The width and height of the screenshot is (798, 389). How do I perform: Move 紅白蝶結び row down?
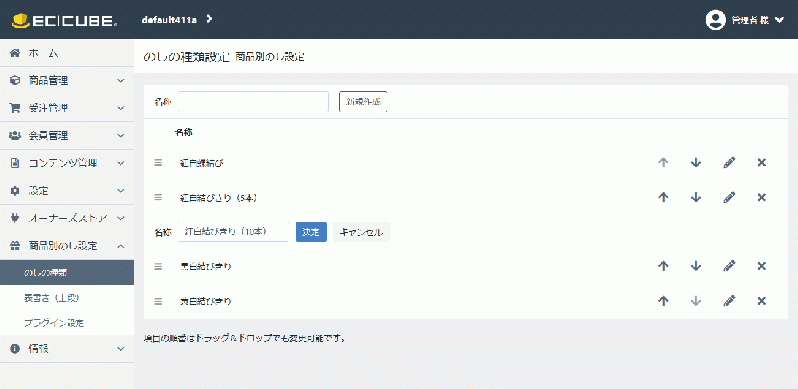pos(696,163)
